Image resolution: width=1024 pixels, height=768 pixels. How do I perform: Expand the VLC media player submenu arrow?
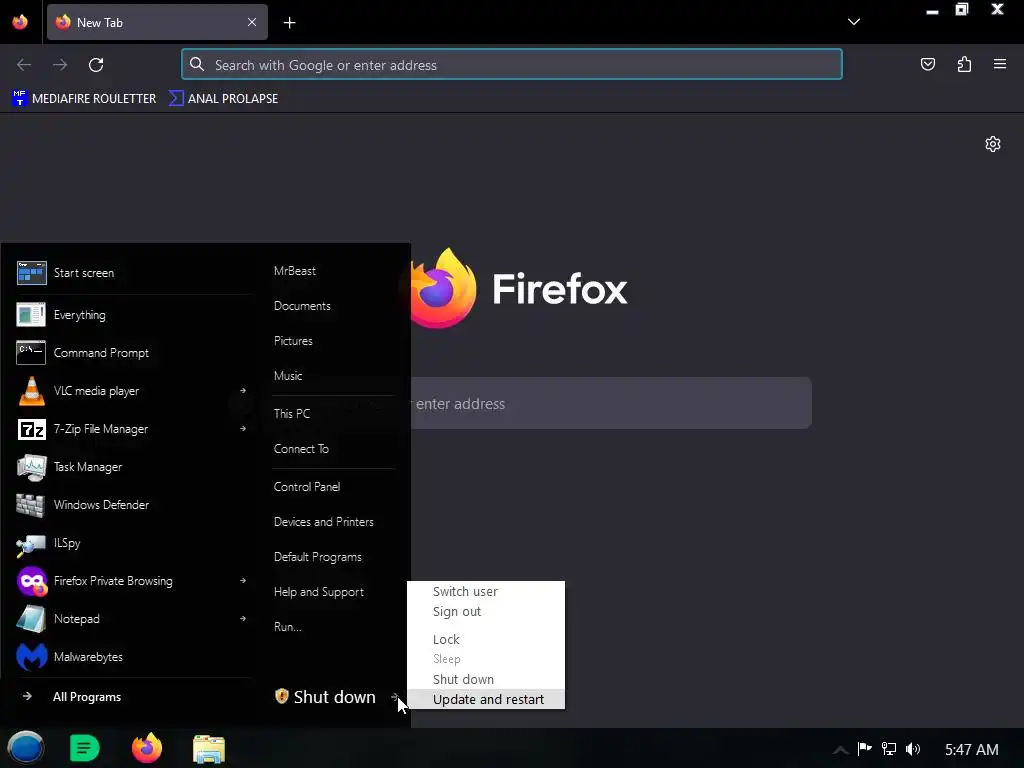243,391
